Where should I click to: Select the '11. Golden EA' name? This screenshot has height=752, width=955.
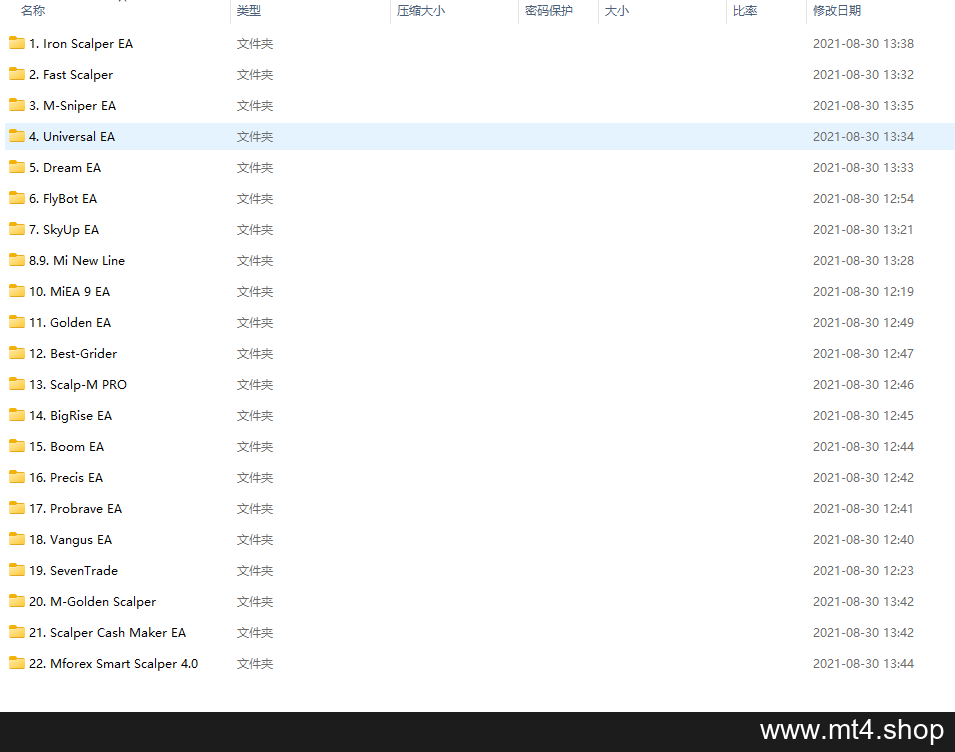70,323
